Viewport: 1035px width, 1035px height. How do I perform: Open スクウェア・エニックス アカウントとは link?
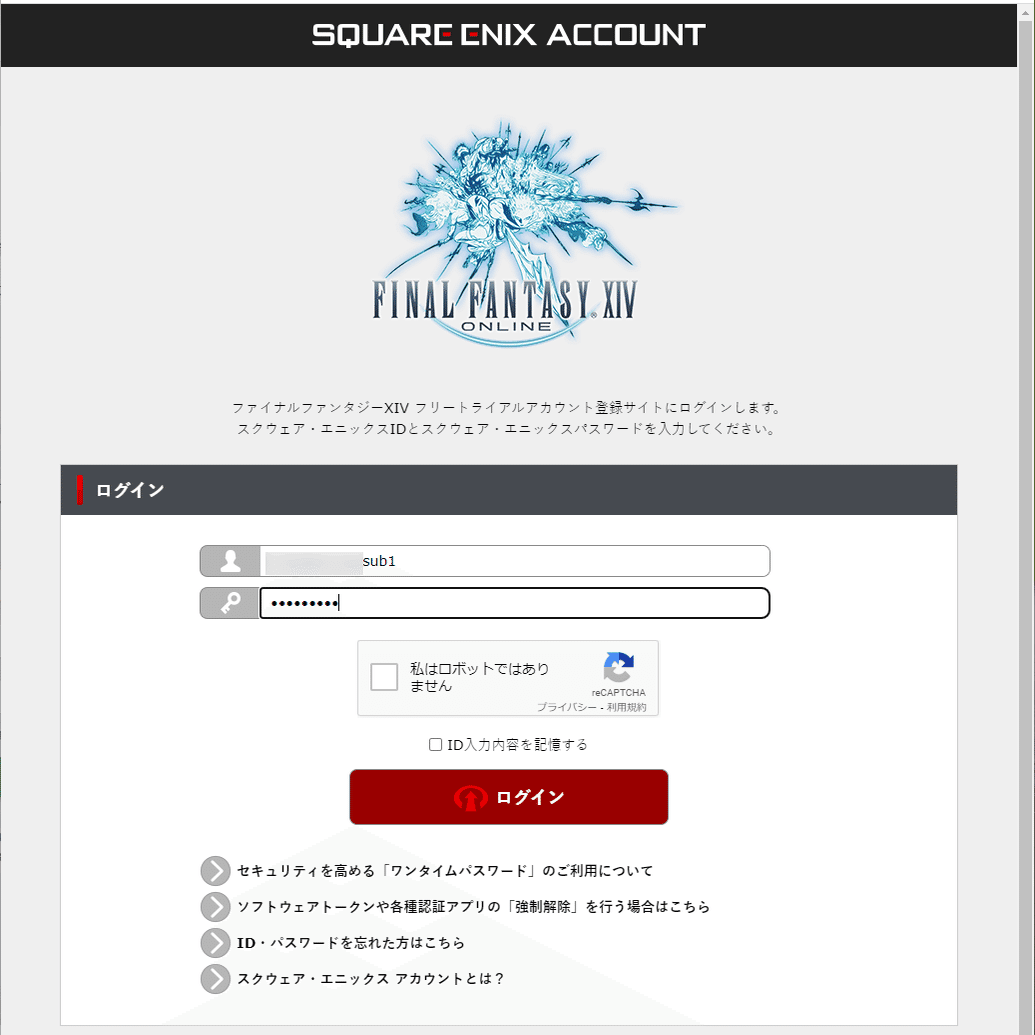click(x=370, y=978)
